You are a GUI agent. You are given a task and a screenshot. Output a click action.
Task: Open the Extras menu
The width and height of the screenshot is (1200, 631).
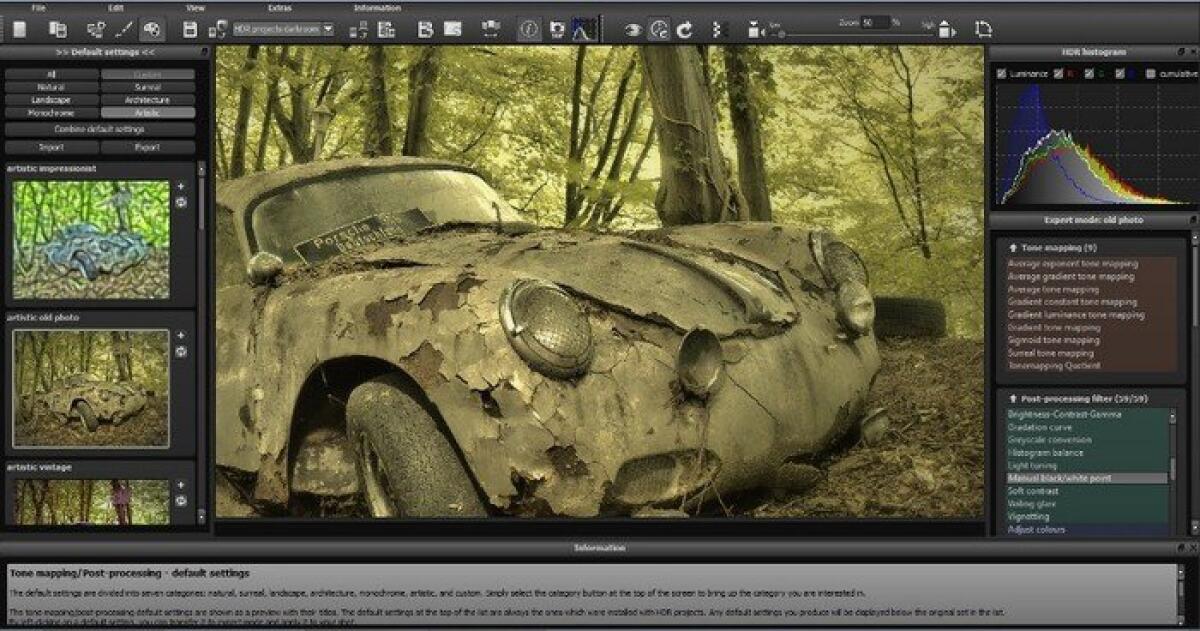coord(279,7)
